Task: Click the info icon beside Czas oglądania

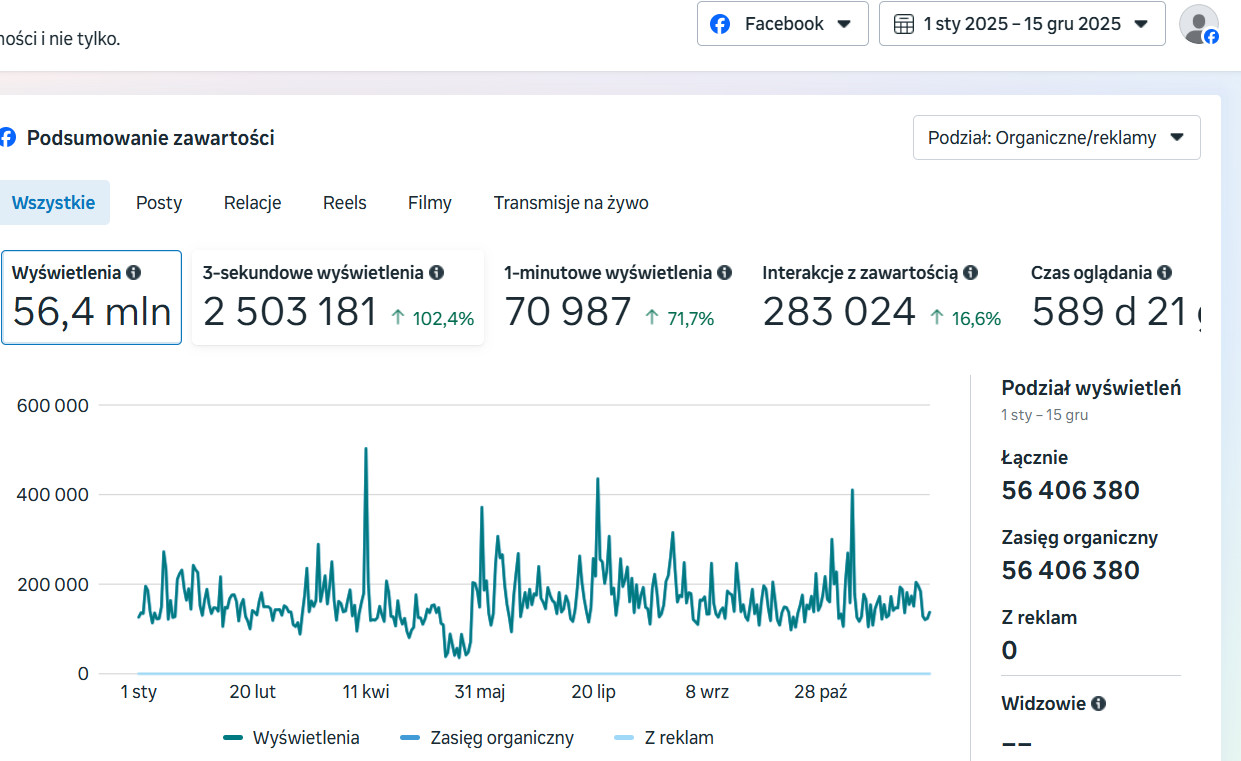Action: click(1164, 271)
